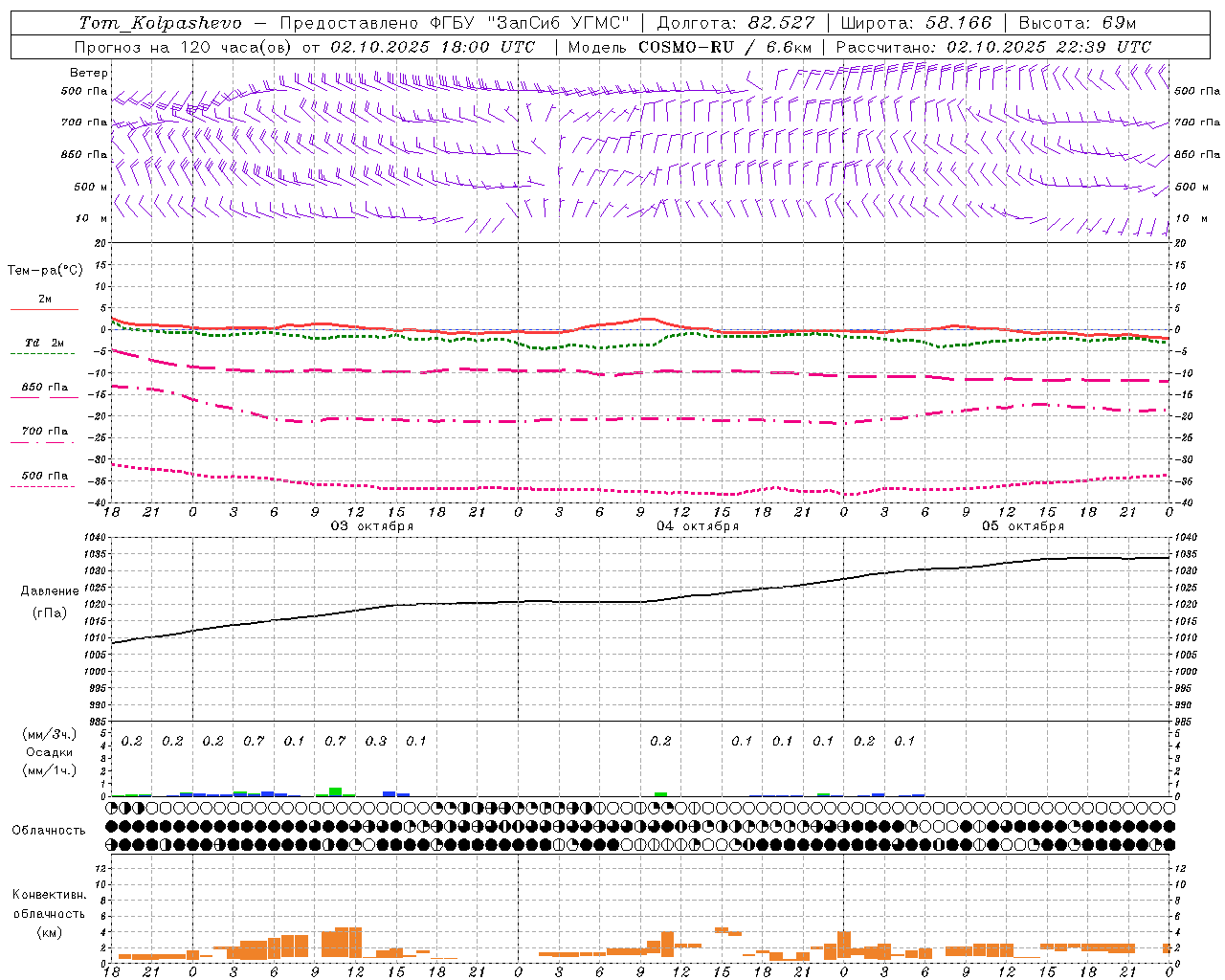
Task: Click the date label 05 октября
Action: click(x=1023, y=526)
